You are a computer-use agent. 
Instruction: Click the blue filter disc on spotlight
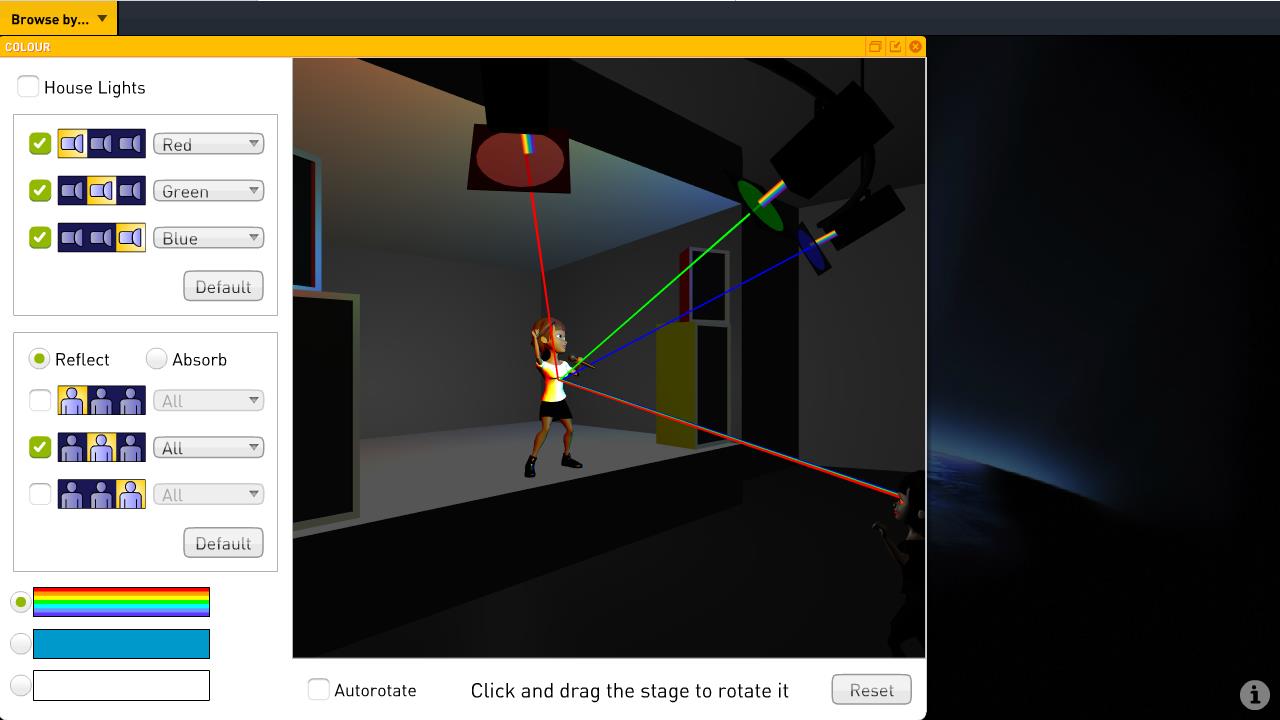point(813,250)
